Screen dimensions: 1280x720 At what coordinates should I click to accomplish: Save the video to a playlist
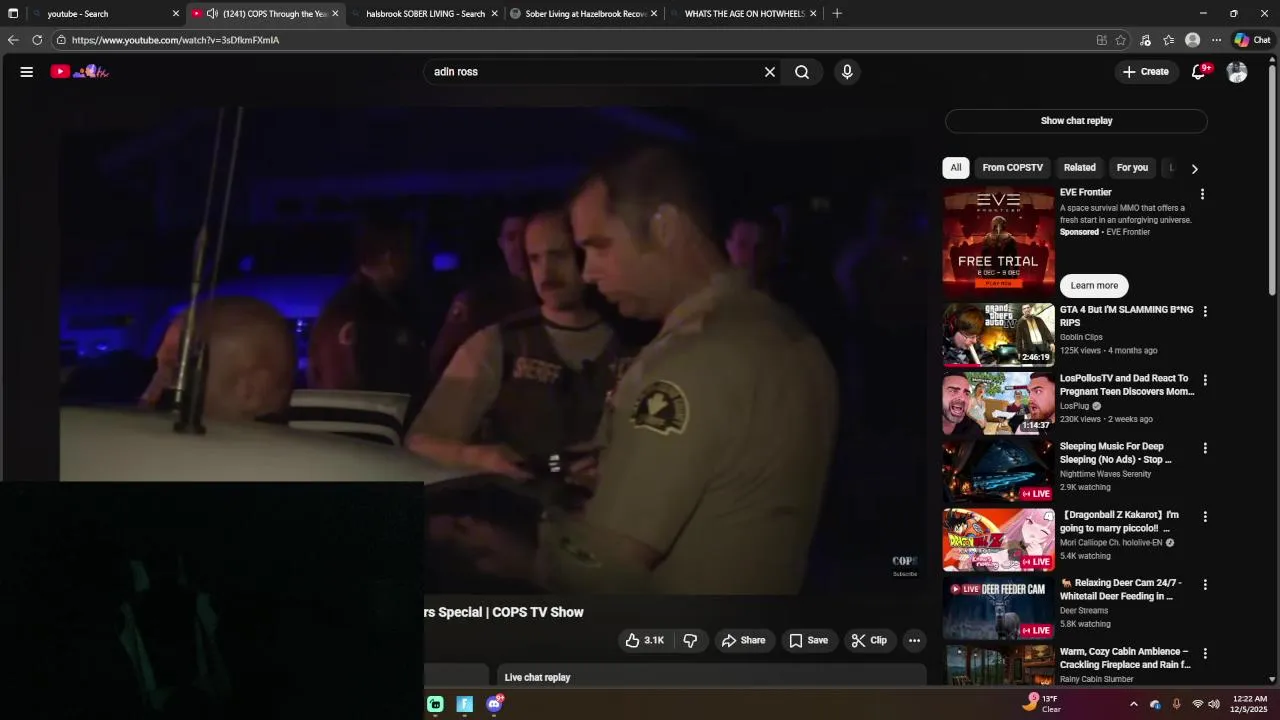(x=809, y=640)
